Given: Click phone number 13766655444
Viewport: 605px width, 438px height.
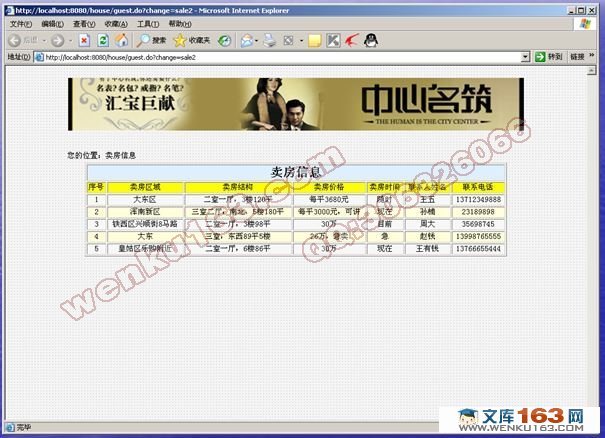Looking at the screenshot, I should click(x=478, y=249).
